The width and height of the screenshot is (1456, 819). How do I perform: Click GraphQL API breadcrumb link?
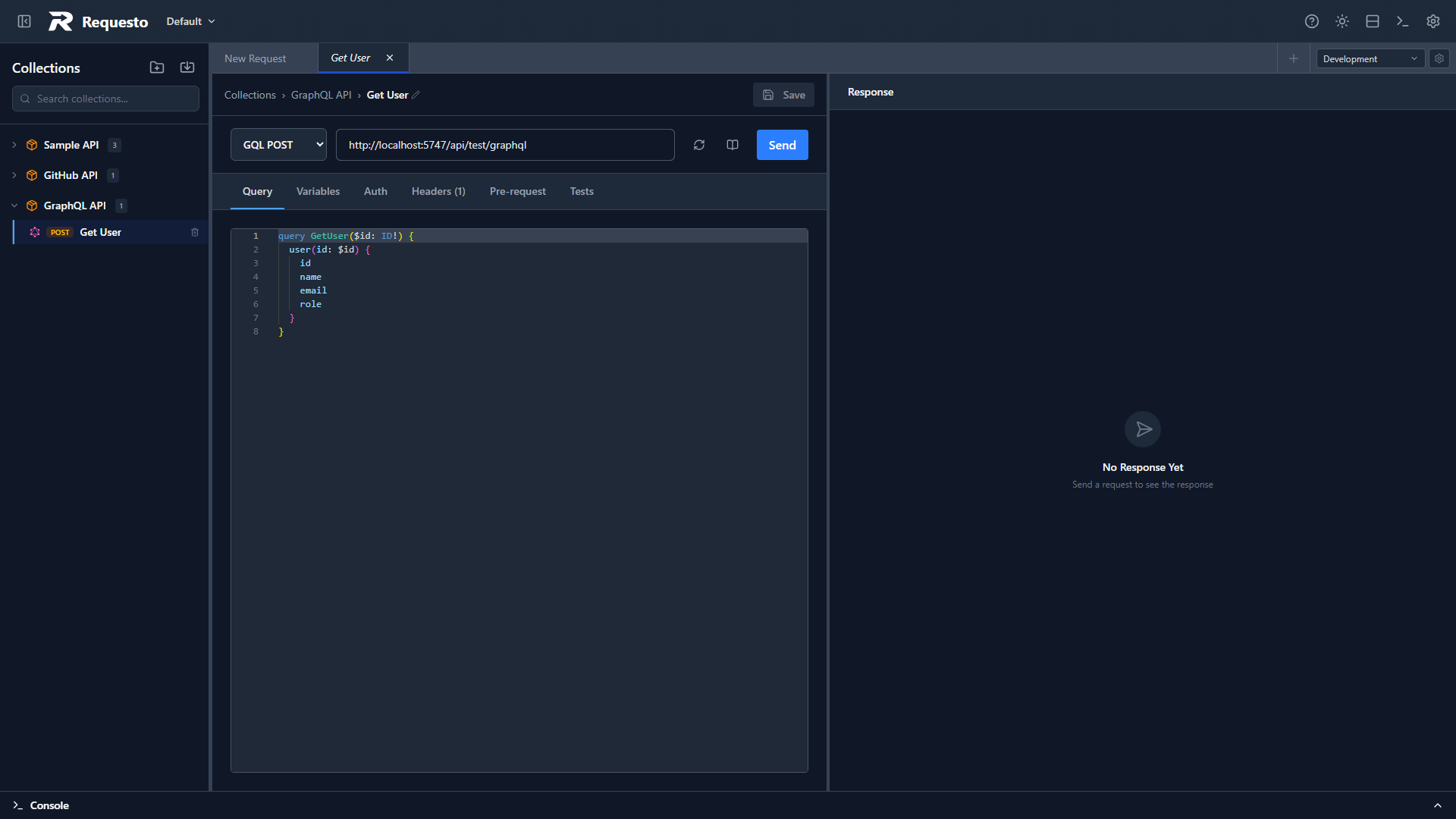(x=322, y=95)
